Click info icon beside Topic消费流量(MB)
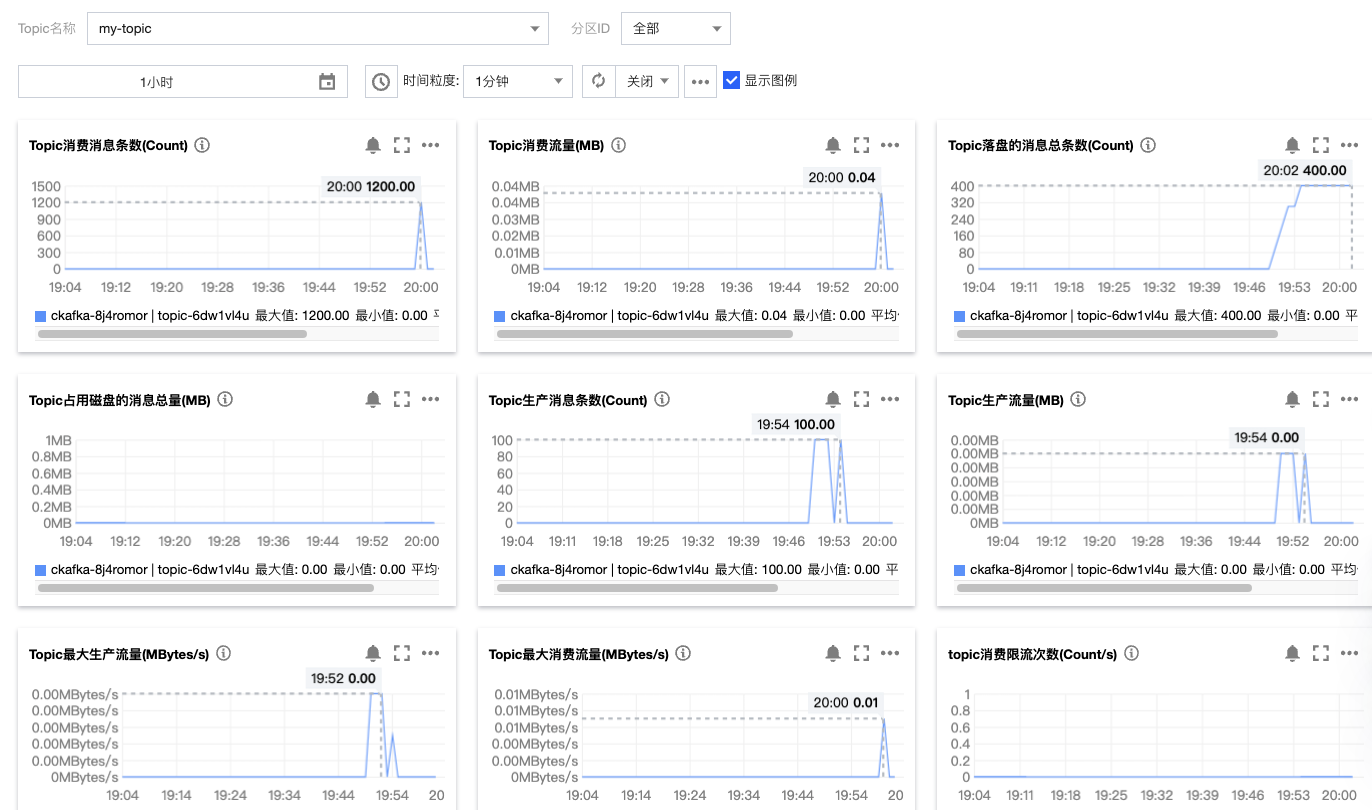 [618, 145]
